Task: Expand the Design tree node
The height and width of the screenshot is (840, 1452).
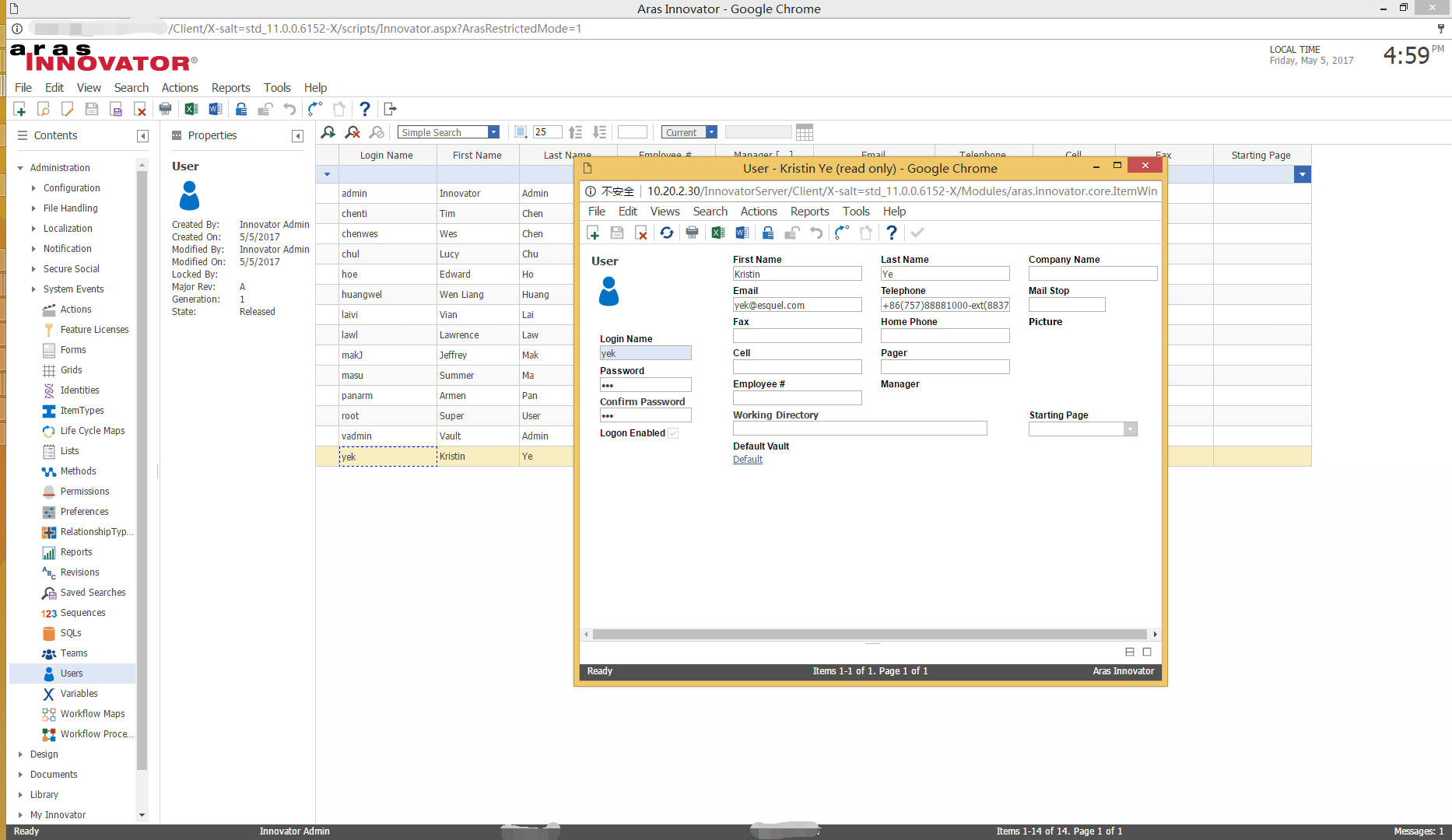Action: 20,754
